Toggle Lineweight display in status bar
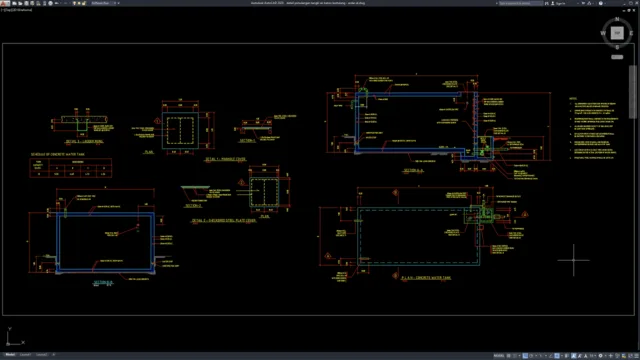 pos(567,356)
